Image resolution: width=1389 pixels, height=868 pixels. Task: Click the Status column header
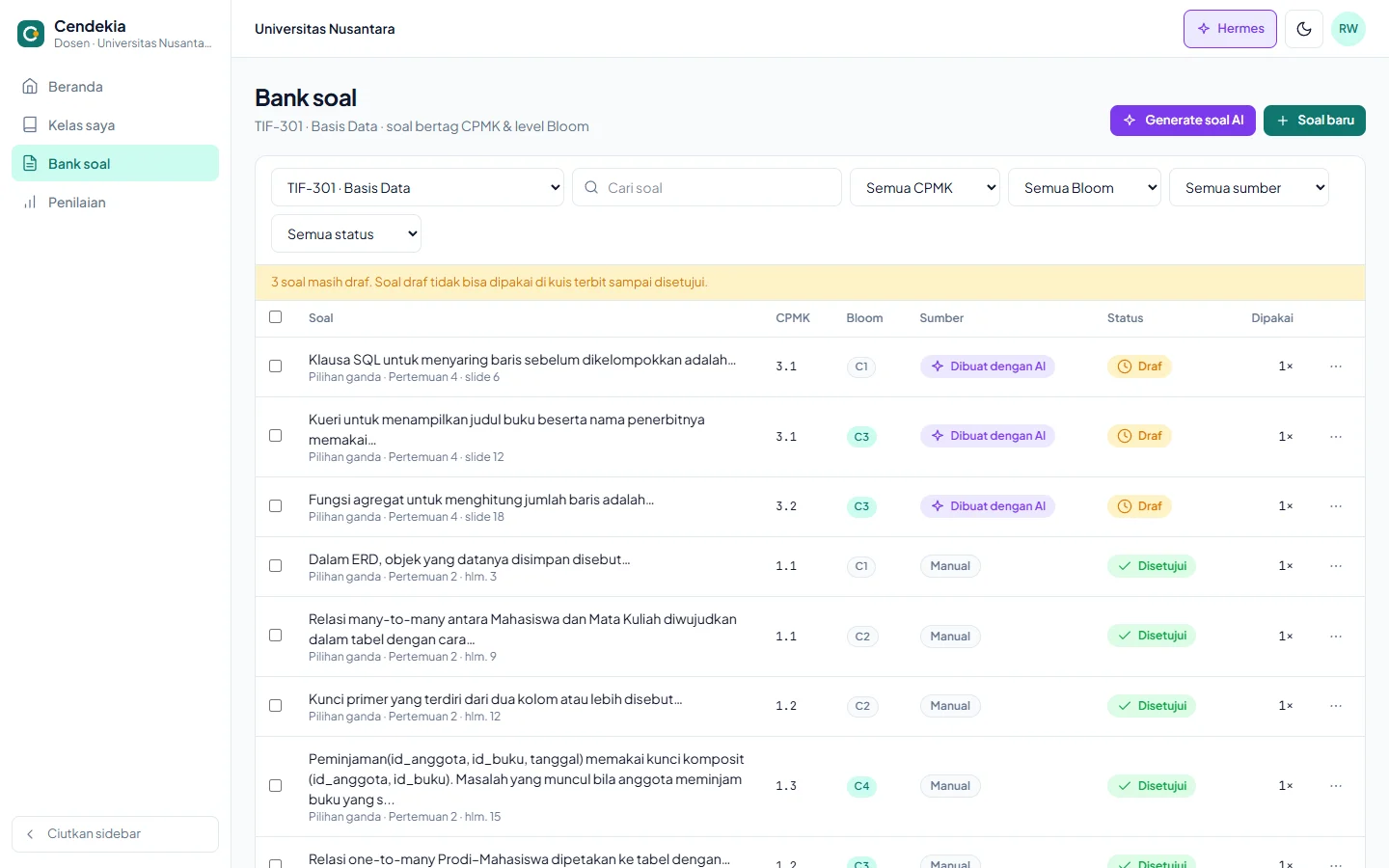point(1125,318)
